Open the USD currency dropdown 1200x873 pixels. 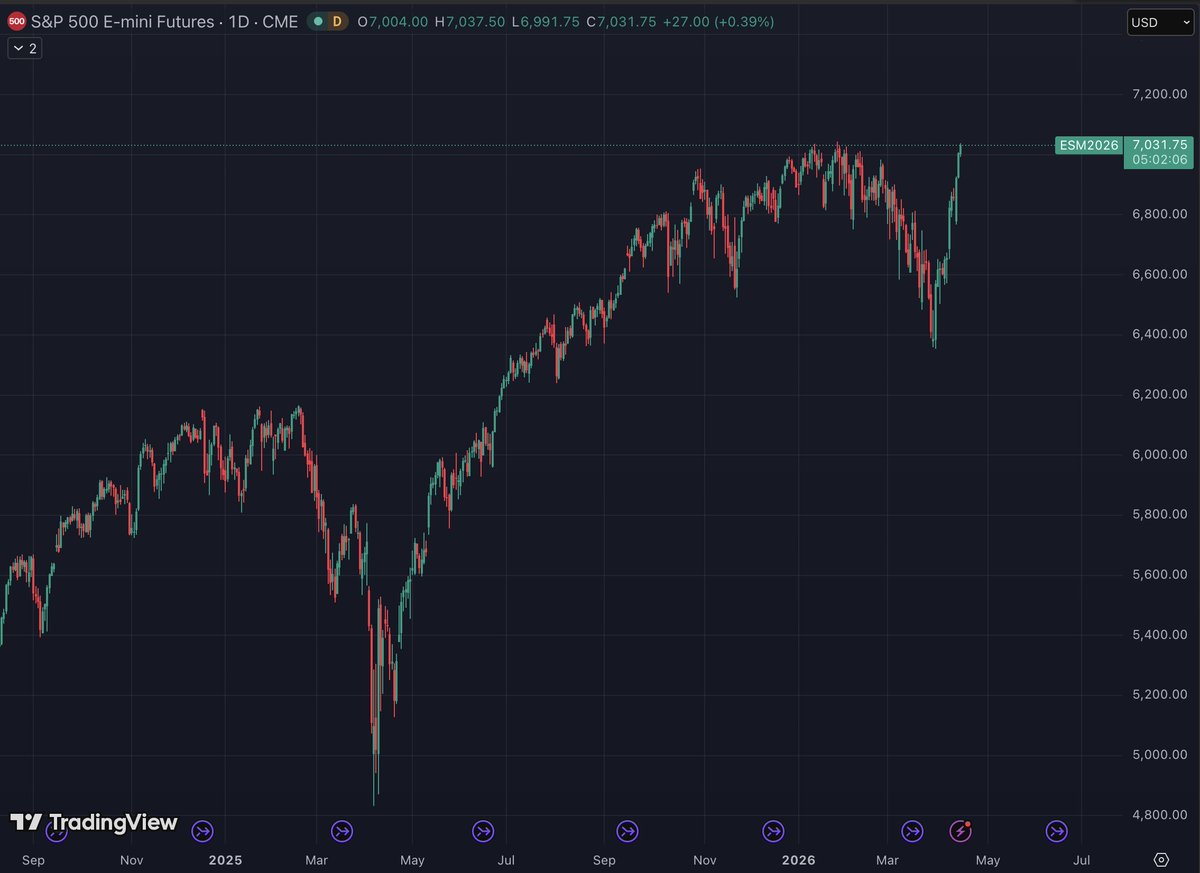[x=1160, y=21]
